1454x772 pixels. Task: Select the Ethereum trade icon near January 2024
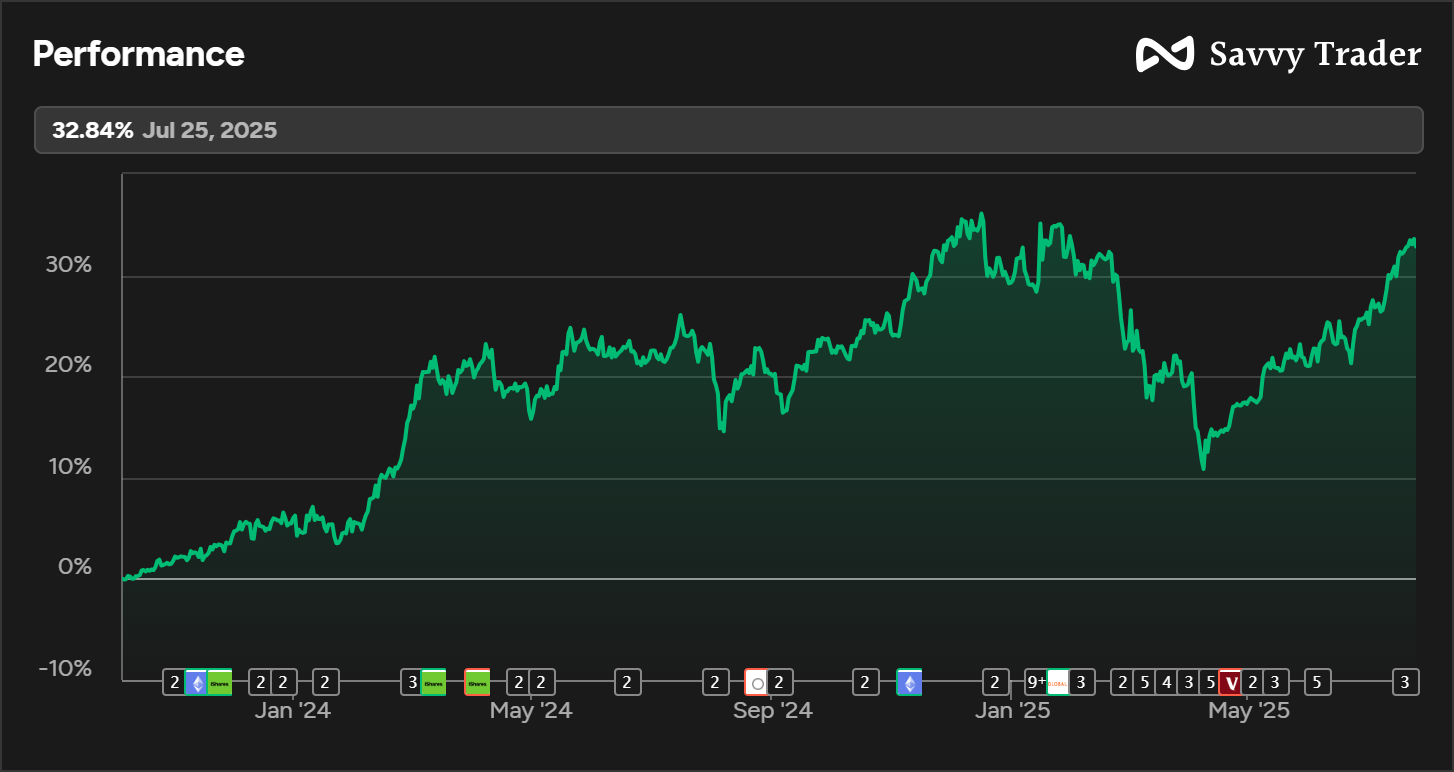(x=195, y=682)
